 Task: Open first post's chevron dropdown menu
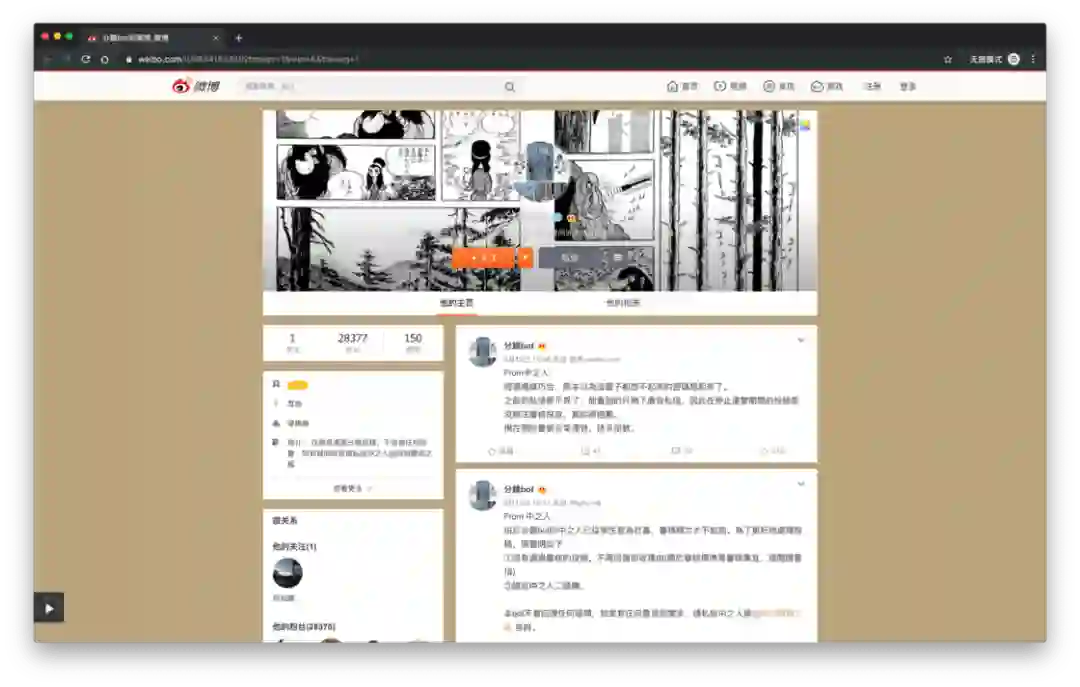point(800,340)
